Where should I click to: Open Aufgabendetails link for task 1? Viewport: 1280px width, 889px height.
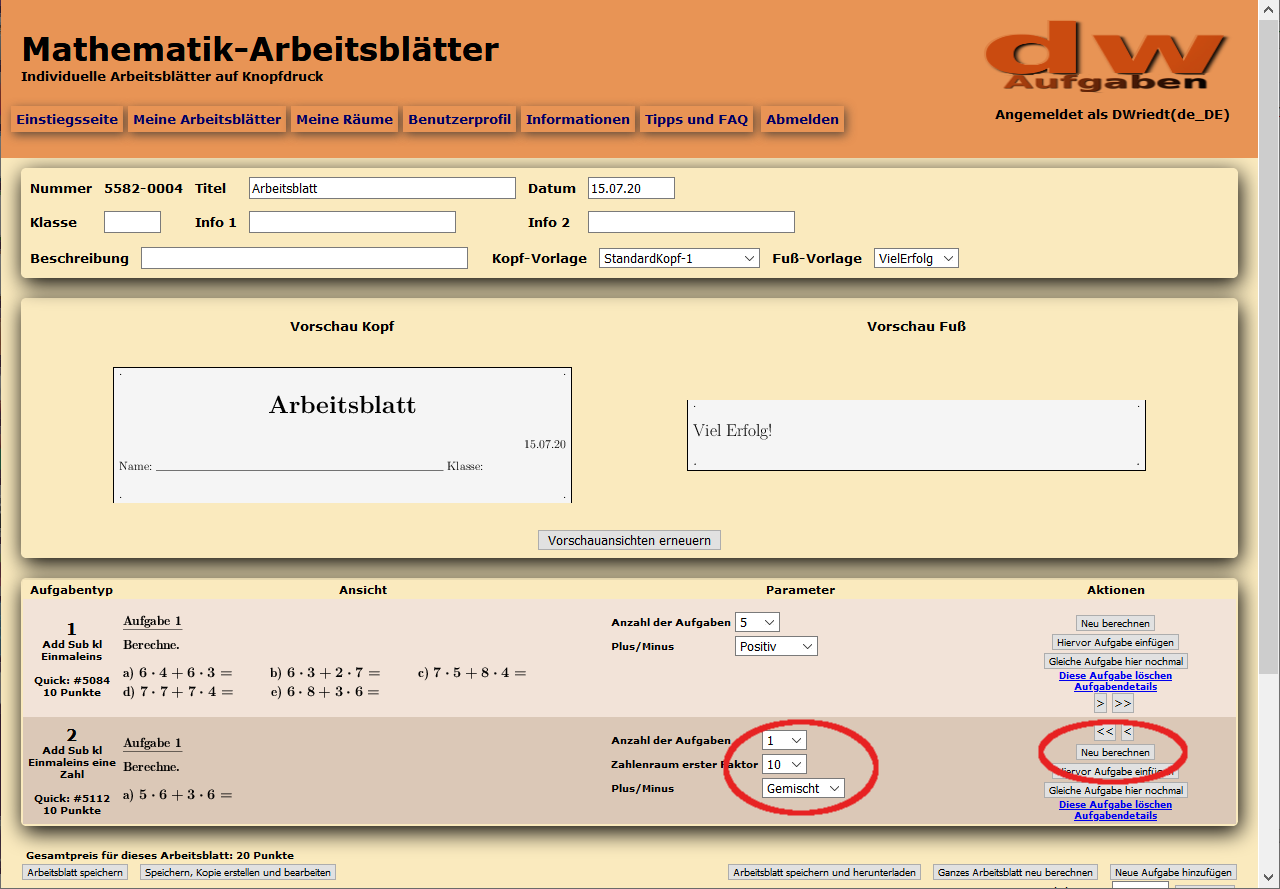tap(1115, 687)
